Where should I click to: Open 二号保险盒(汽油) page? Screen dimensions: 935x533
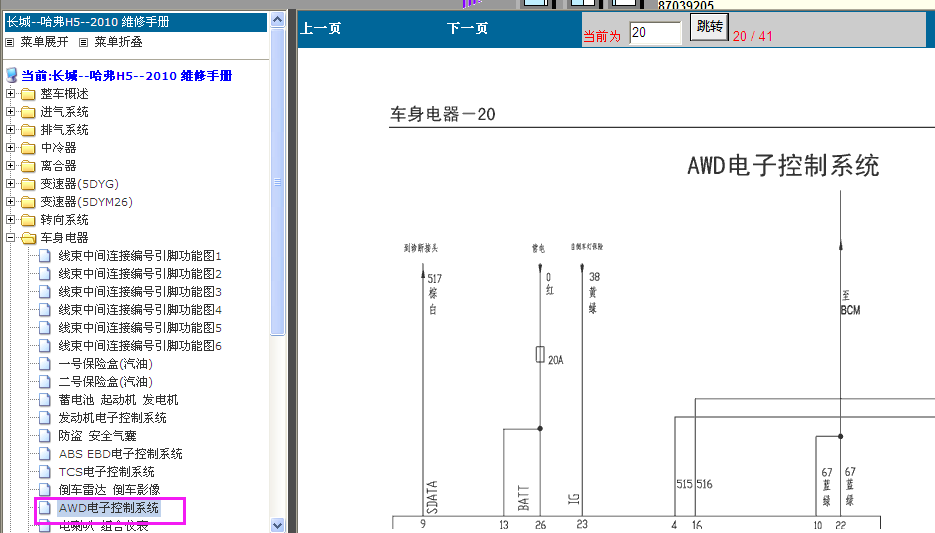tap(106, 382)
